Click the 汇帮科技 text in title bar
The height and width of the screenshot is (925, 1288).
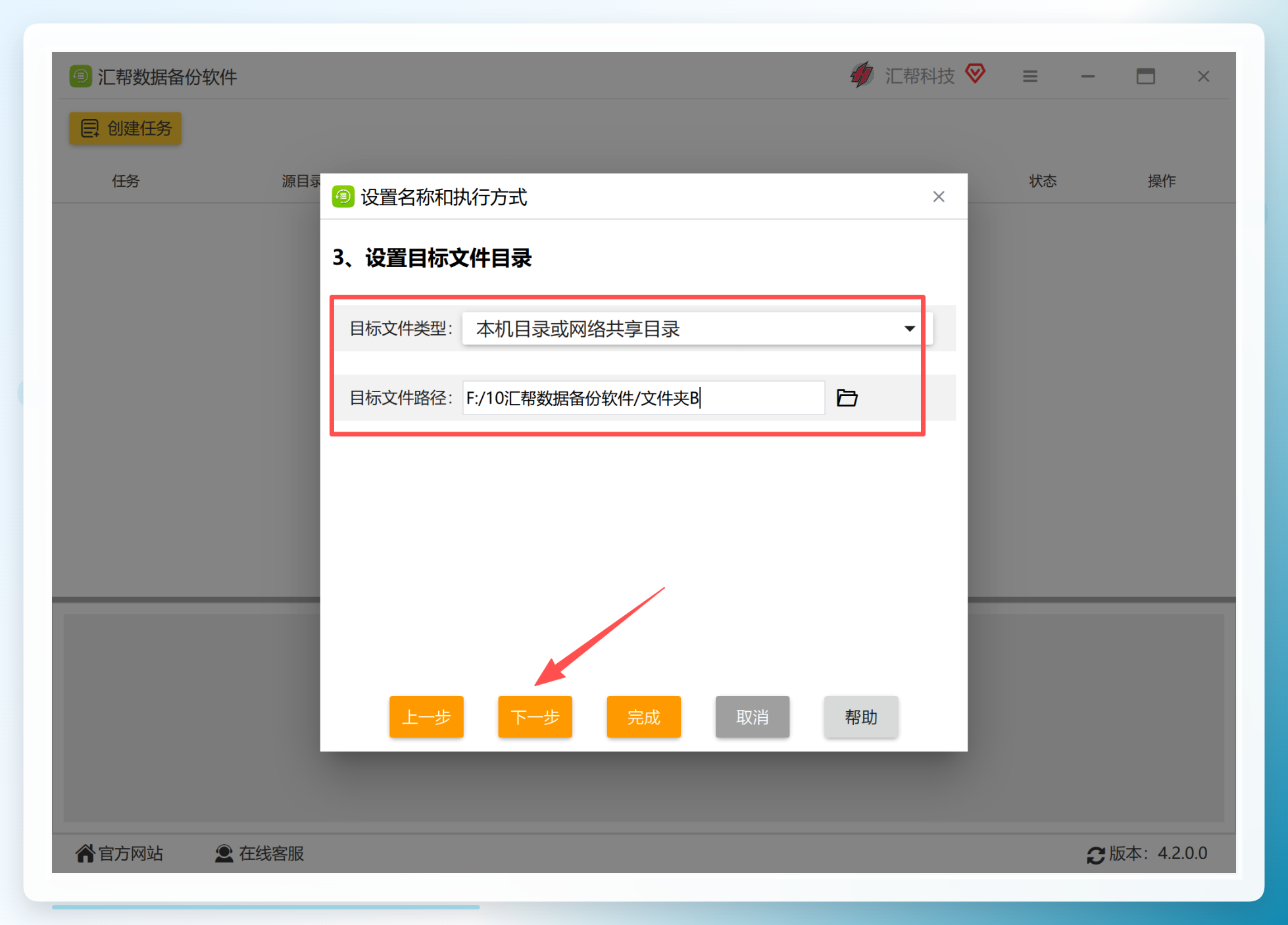pos(920,76)
